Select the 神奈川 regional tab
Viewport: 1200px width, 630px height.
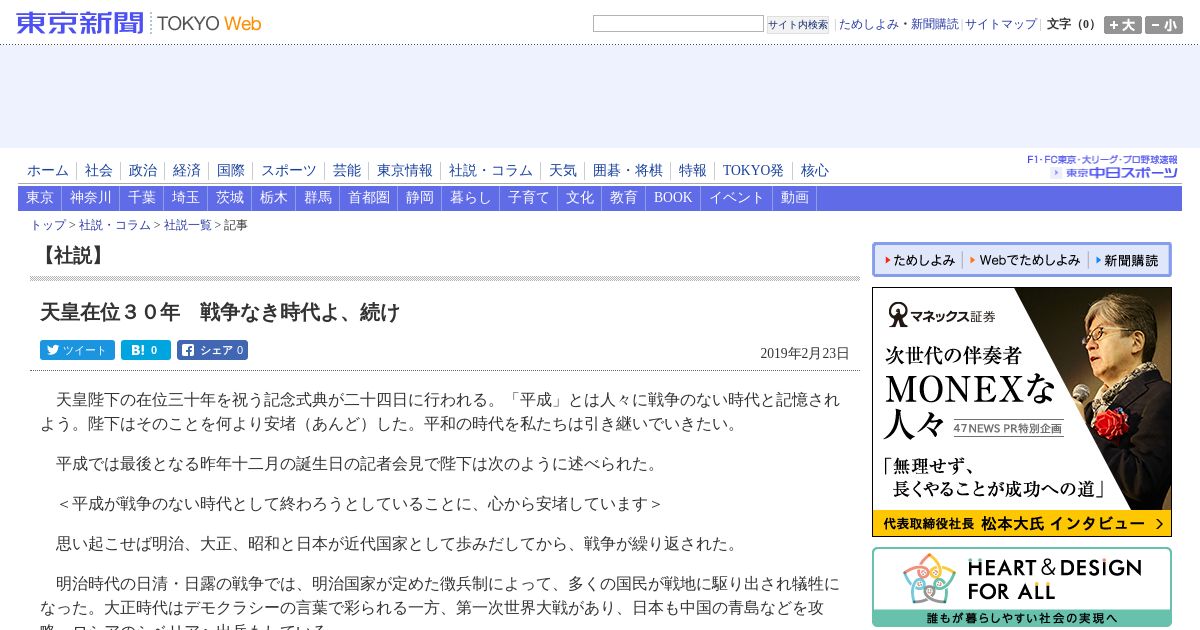(91, 198)
